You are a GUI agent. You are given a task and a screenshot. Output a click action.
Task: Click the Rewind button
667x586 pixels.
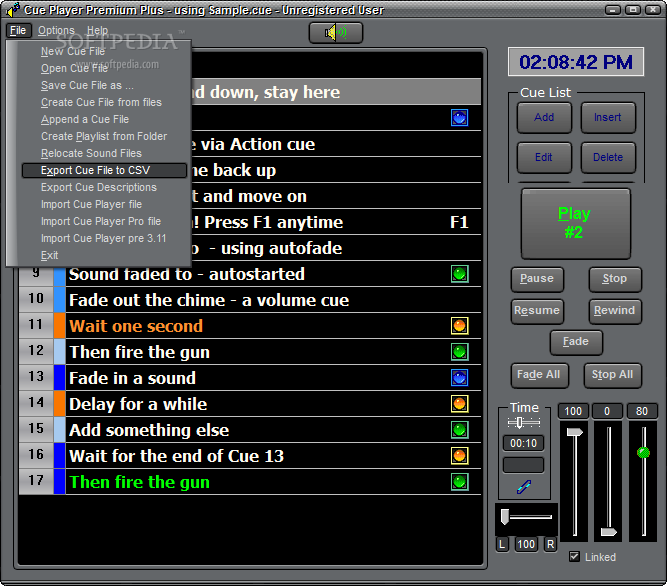tap(615, 311)
